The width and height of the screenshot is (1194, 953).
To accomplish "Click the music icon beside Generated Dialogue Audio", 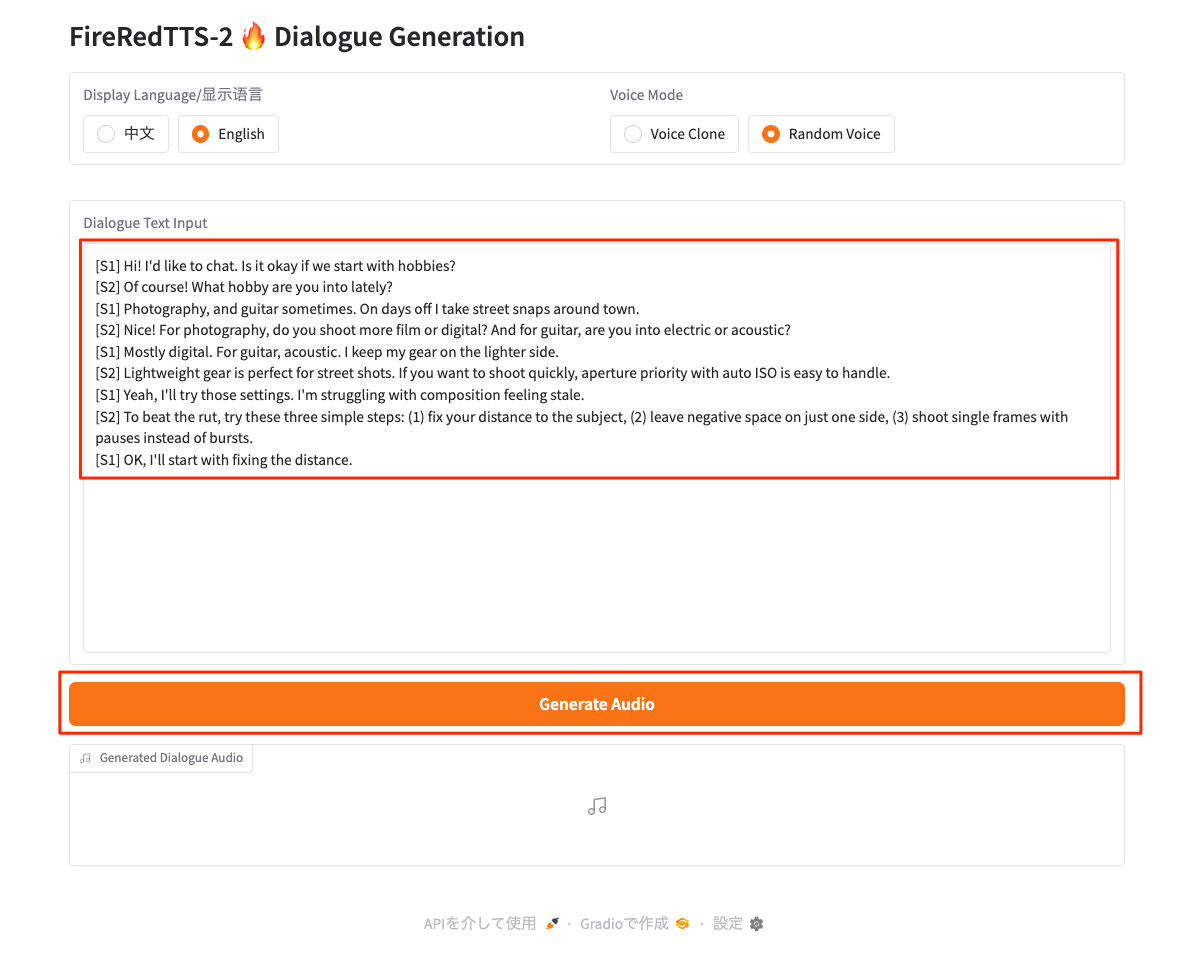I will point(85,758).
